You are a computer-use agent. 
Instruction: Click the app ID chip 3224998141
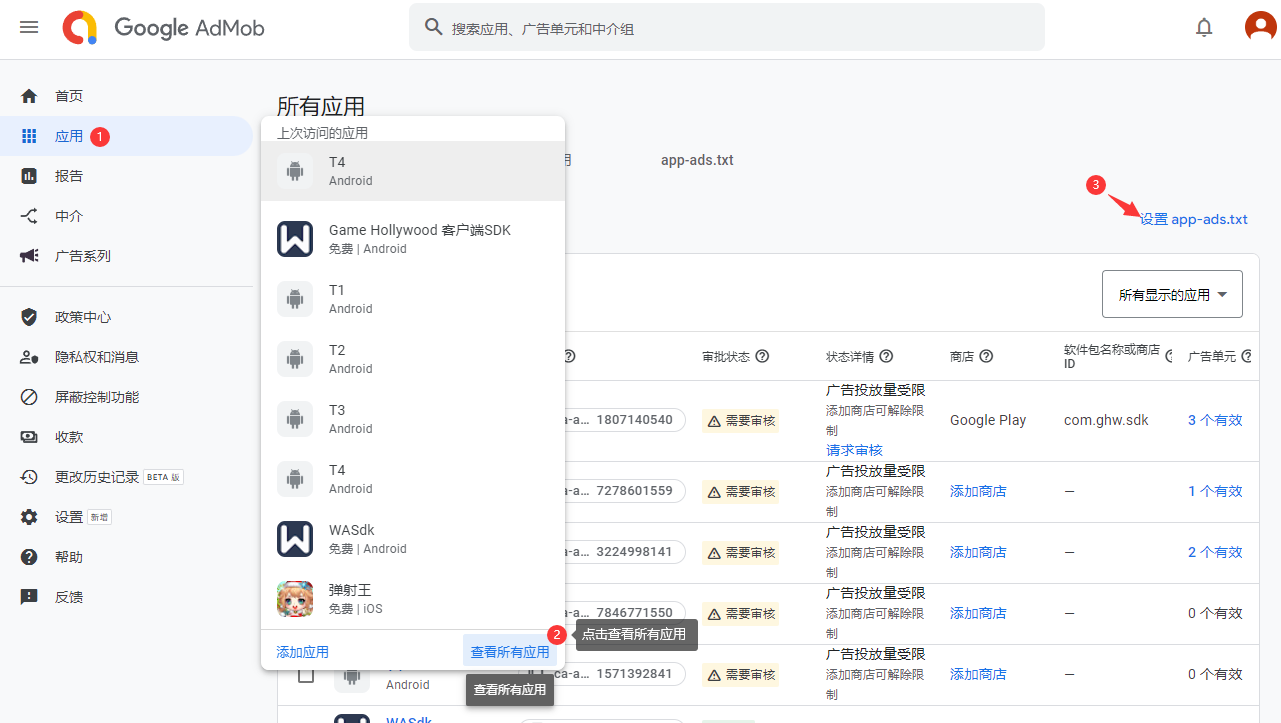(625, 552)
